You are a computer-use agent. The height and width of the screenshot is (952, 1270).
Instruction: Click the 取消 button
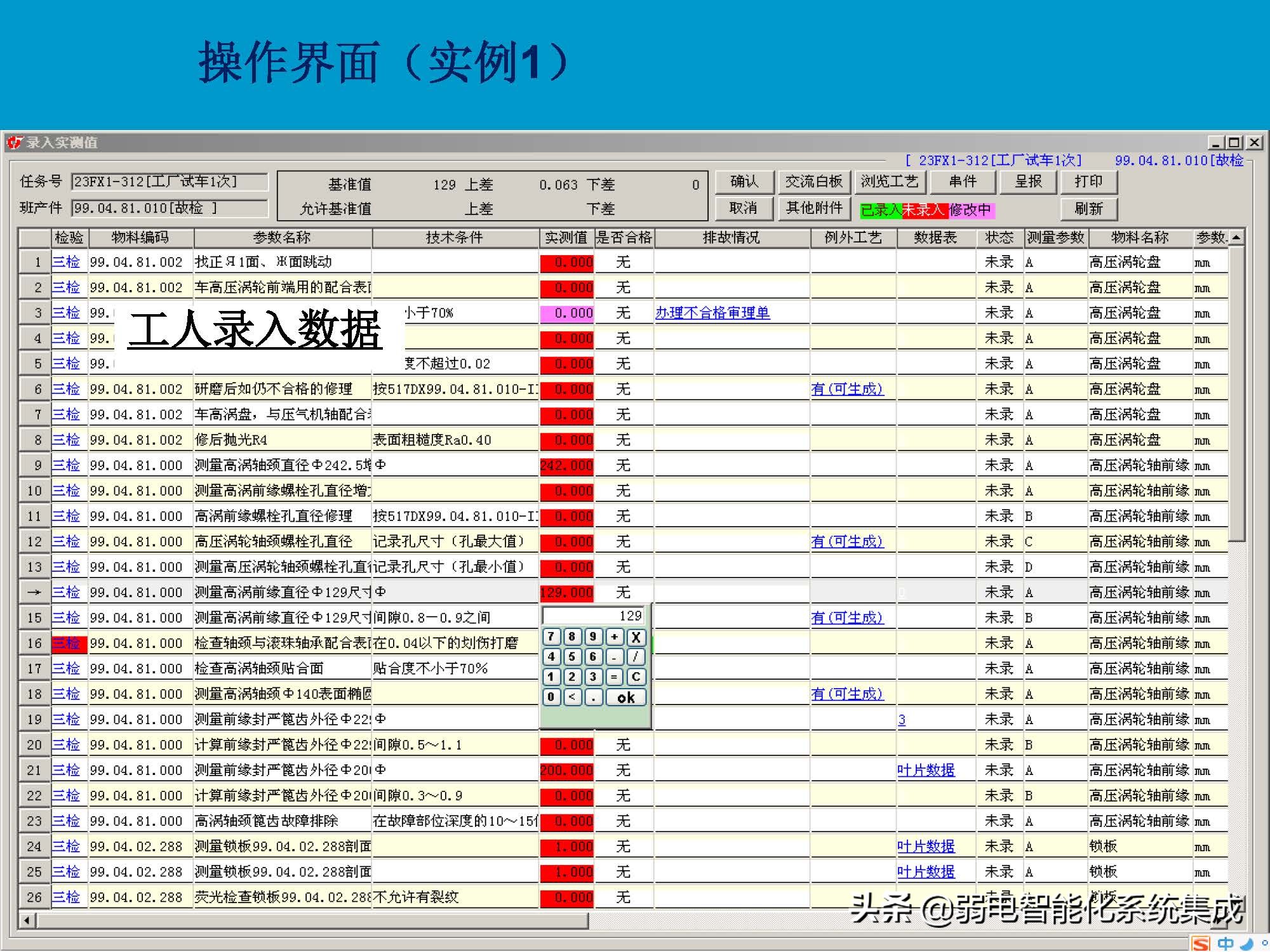[744, 208]
